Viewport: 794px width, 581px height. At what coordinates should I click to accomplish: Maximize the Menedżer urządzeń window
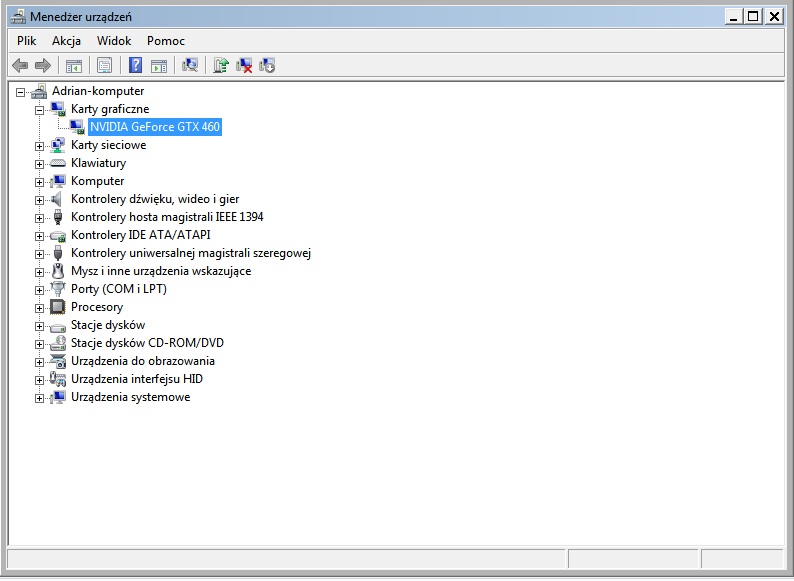753,17
